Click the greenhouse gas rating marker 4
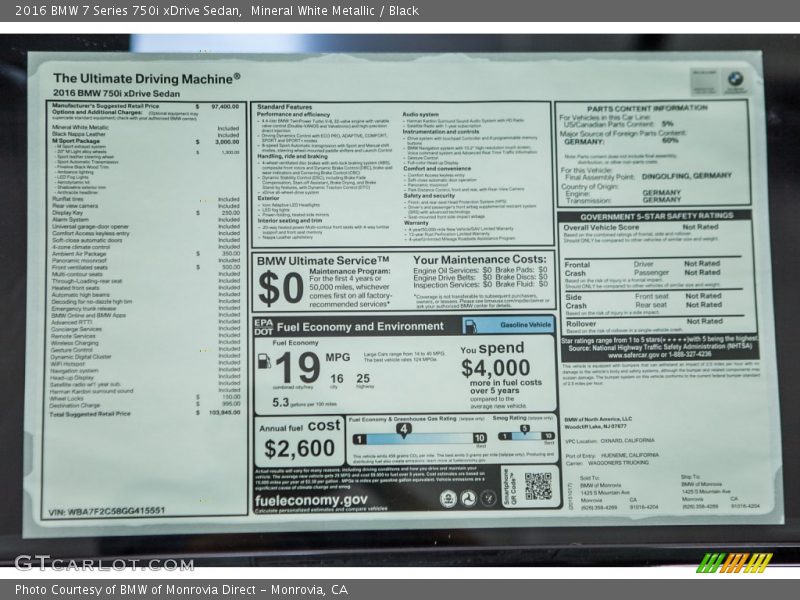Image resolution: width=800 pixels, height=600 pixels. 404,429
